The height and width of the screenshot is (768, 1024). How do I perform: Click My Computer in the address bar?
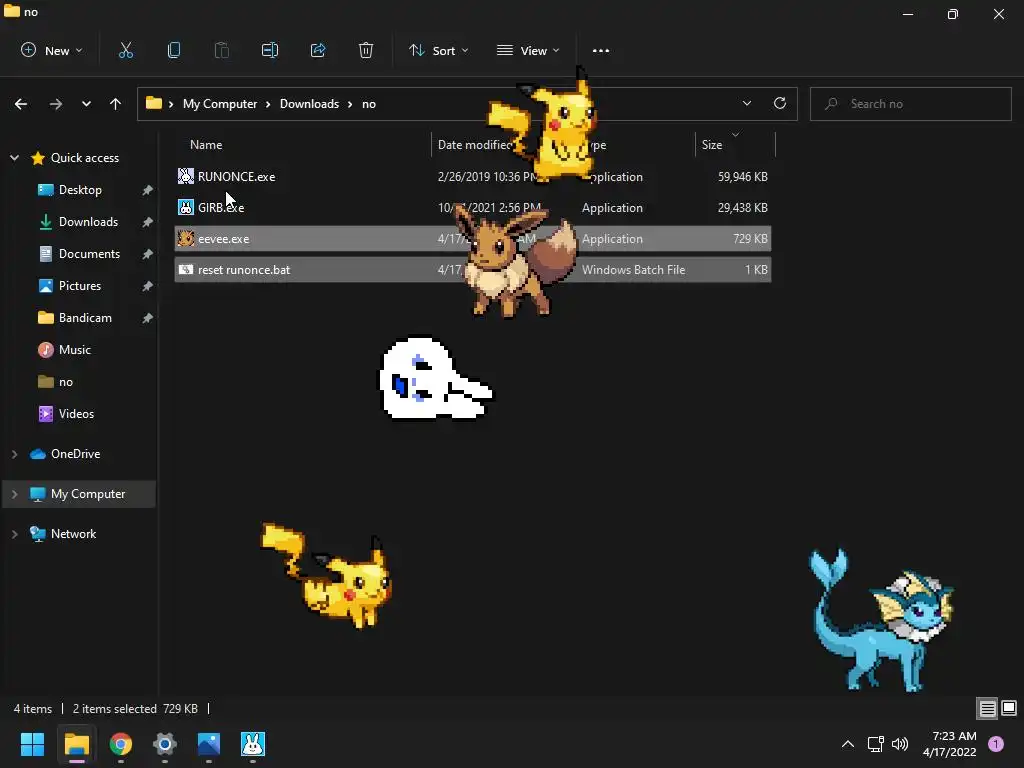point(220,104)
